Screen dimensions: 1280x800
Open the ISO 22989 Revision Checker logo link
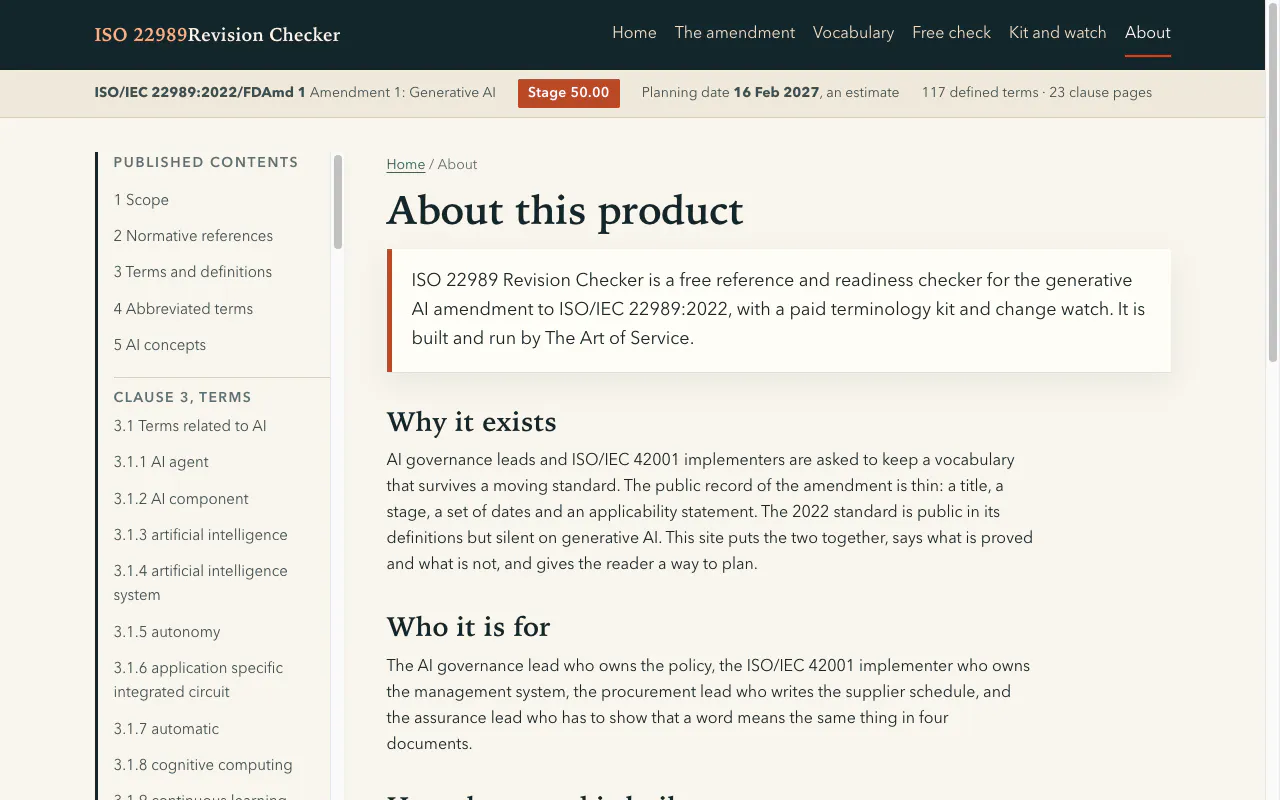[217, 35]
